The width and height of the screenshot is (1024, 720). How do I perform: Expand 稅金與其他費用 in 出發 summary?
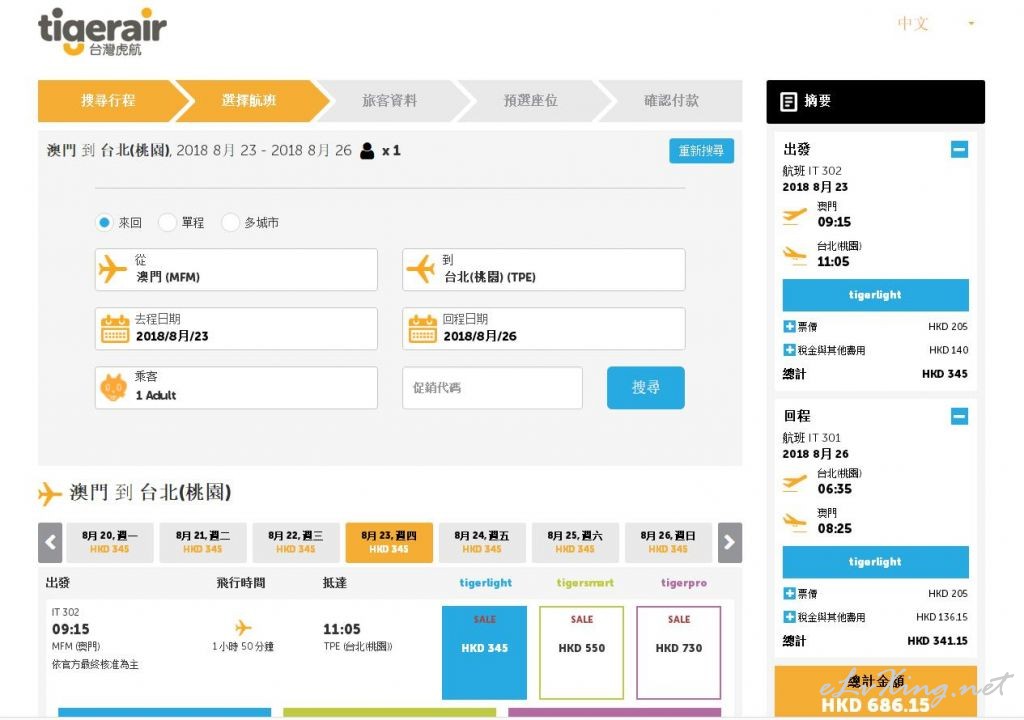790,350
